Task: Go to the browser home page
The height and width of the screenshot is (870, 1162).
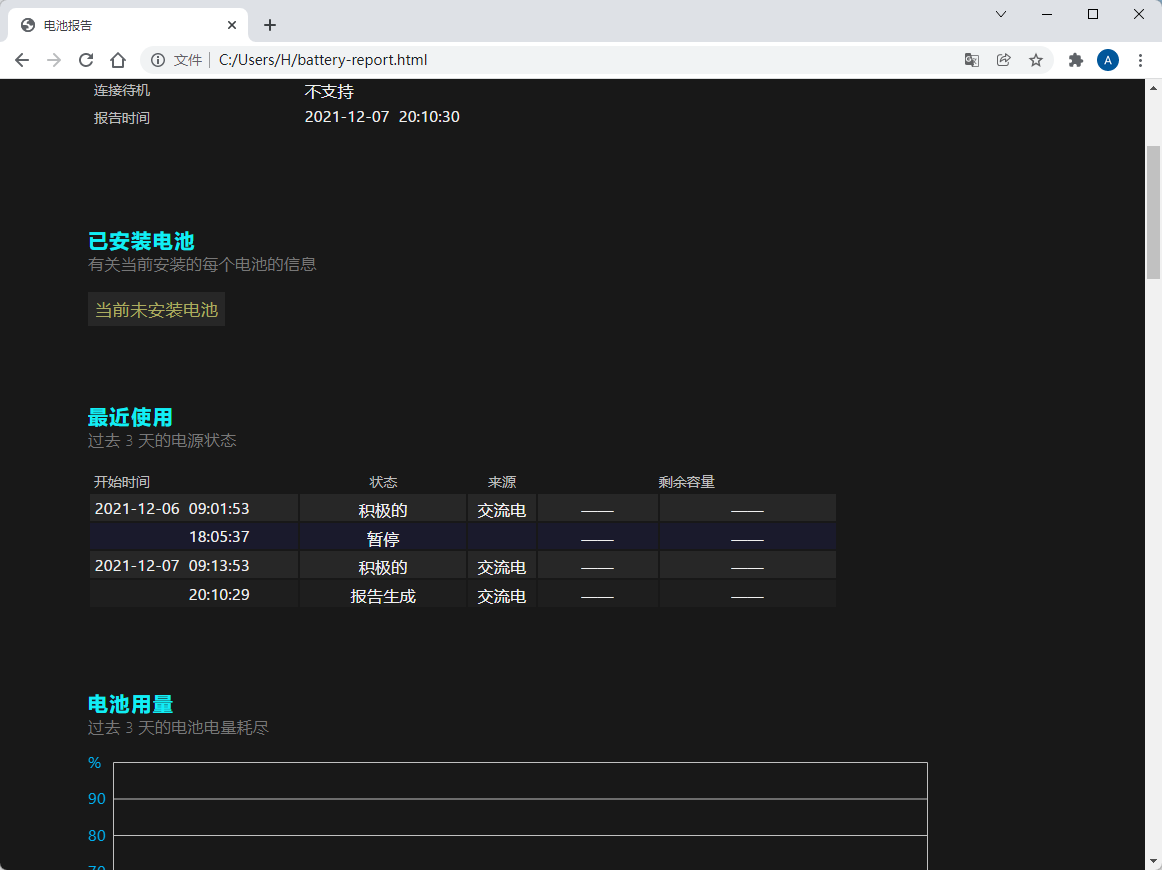Action: tap(118, 60)
